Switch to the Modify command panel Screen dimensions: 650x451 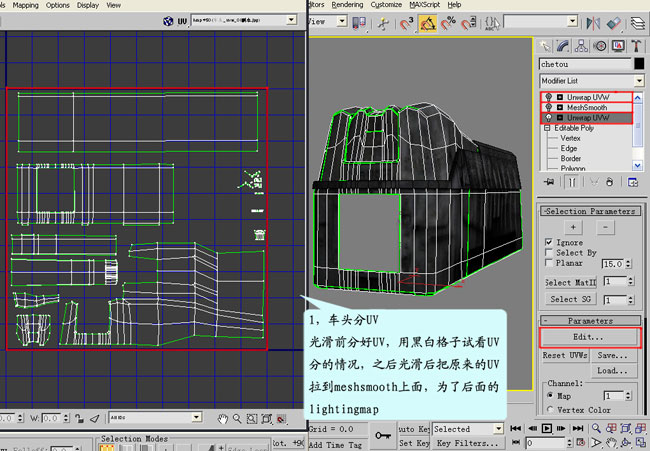pos(563,46)
